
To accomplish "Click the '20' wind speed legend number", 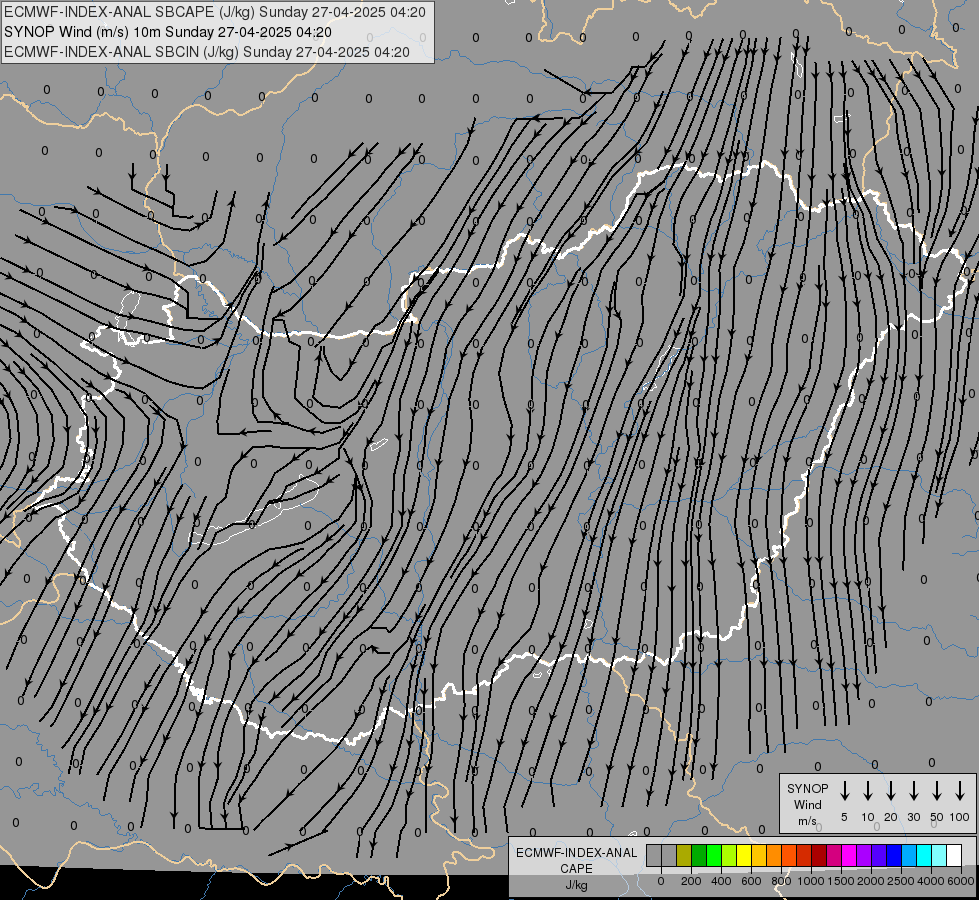I will [x=891, y=817].
